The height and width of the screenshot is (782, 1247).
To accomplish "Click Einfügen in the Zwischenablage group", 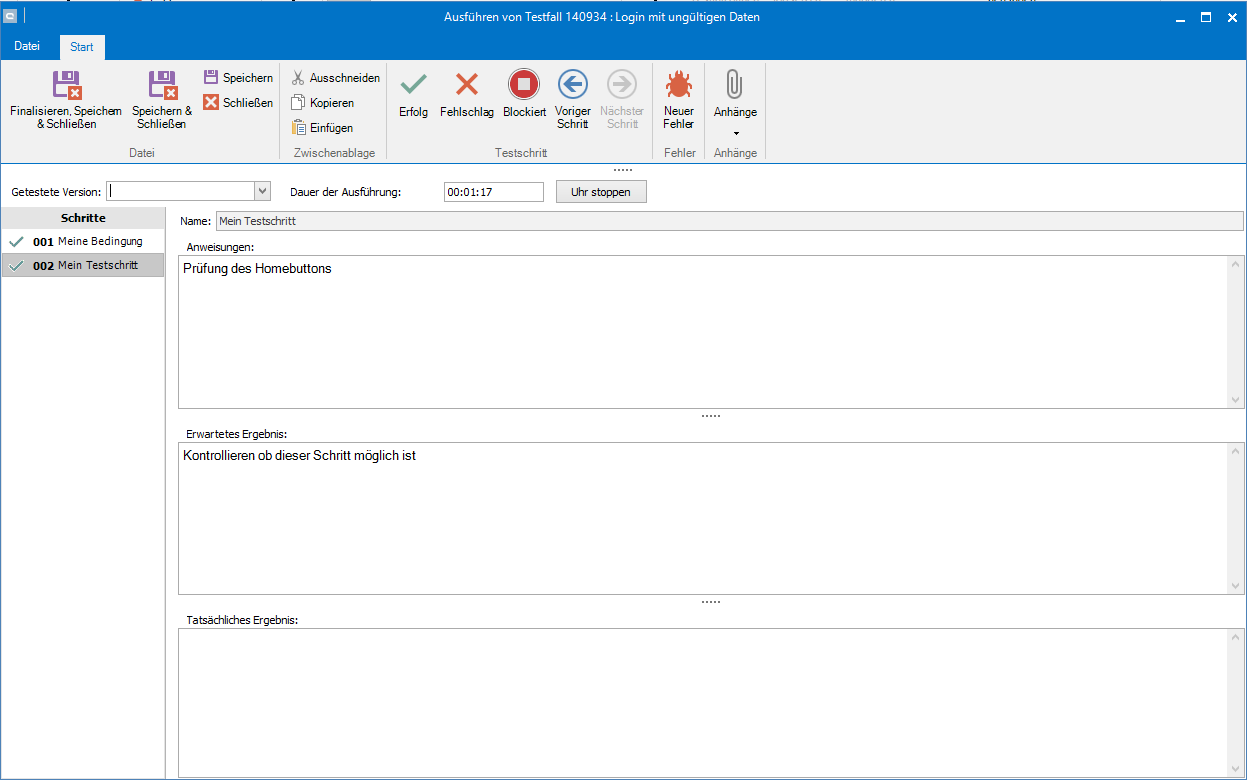I will point(298,128).
